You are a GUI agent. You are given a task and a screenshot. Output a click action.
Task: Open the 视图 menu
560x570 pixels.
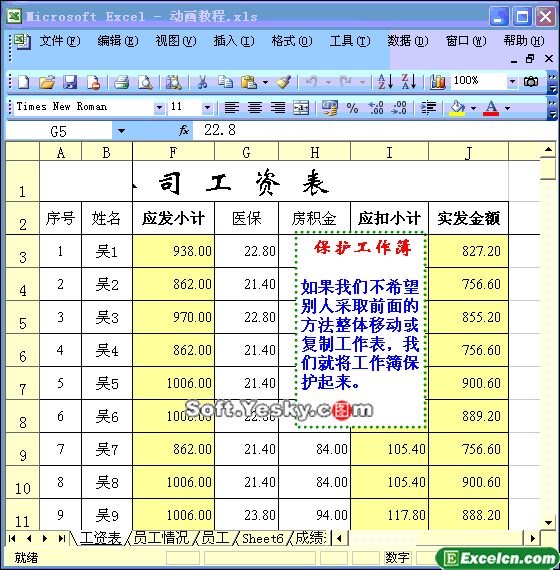click(x=176, y=41)
